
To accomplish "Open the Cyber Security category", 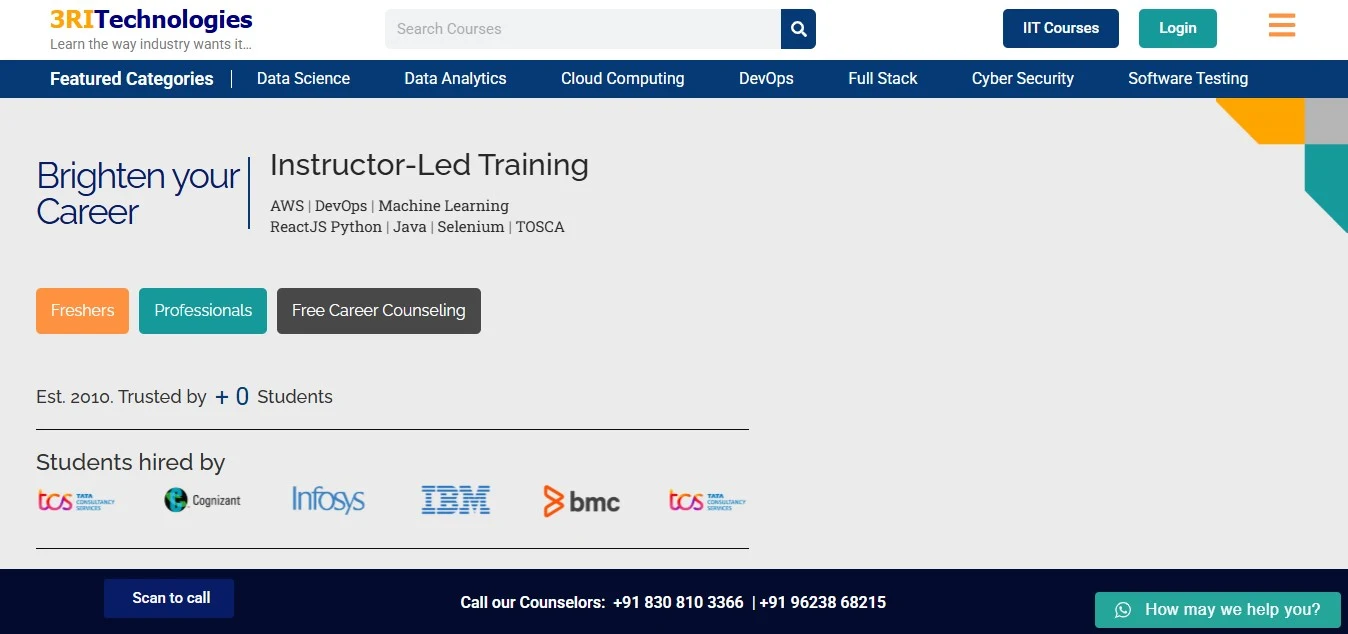I will tap(1022, 79).
